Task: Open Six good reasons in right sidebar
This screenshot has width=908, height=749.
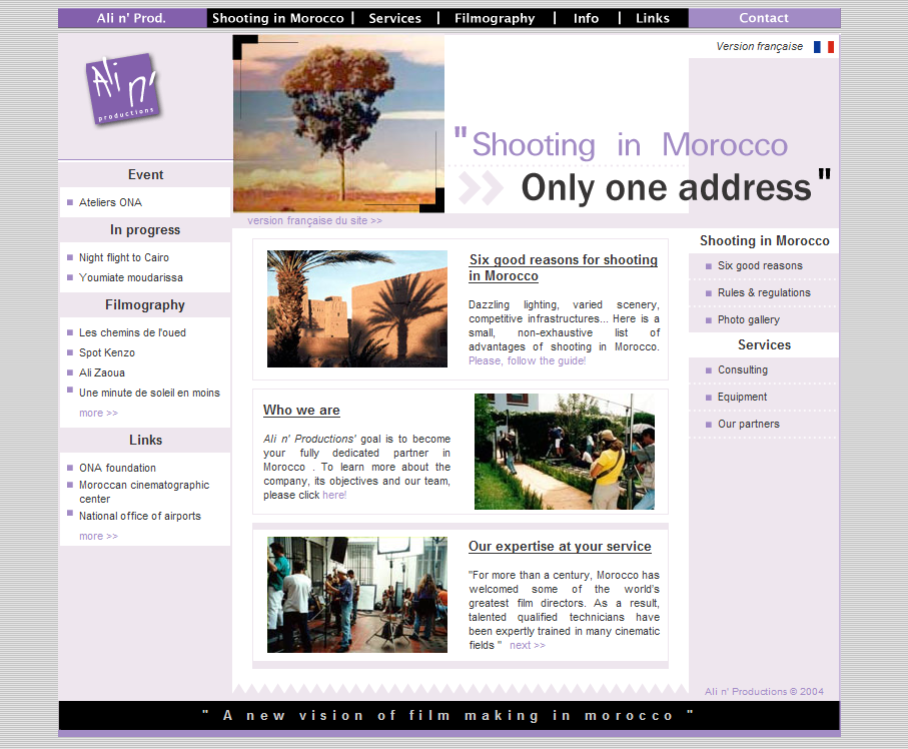Action: tap(759, 266)
